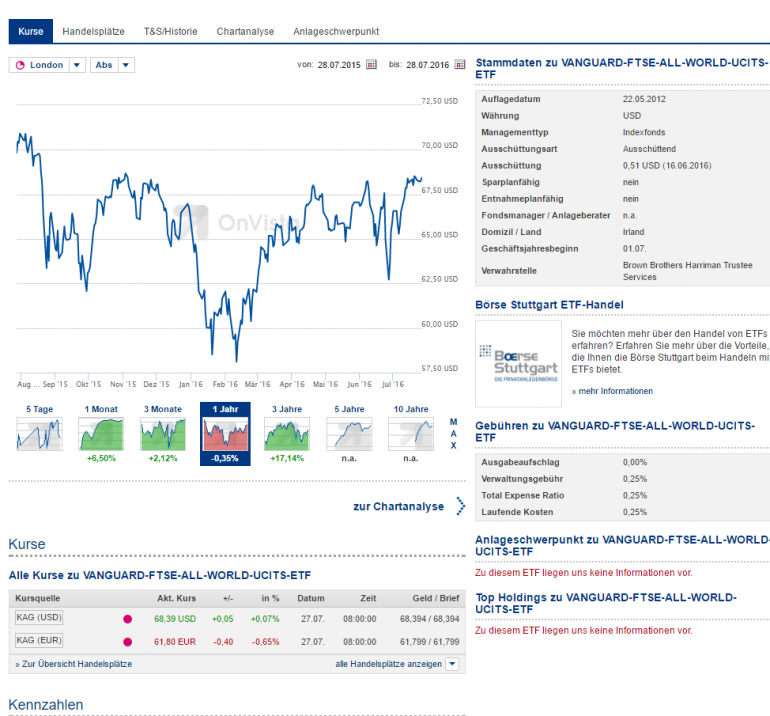Expand the London exchange dropdown arrow

click(x=77, y=65)
